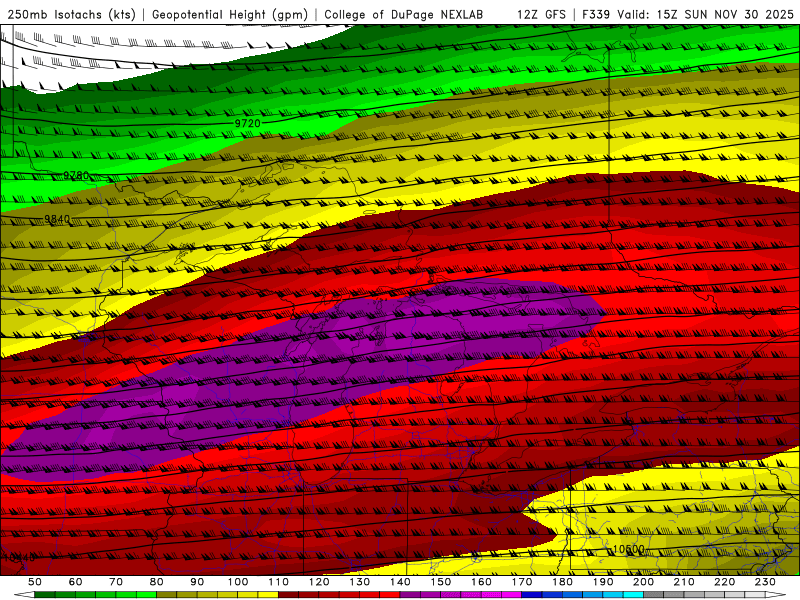Click the 10600 height contour label
The height and width of the screenshot is (600, 800).
[628, 549]
